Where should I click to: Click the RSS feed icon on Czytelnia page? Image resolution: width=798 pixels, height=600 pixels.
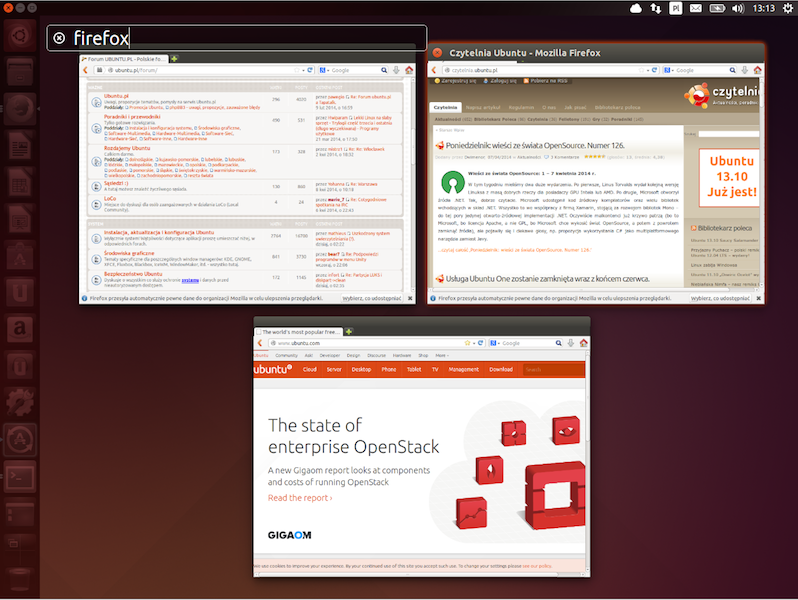[526, 81]
